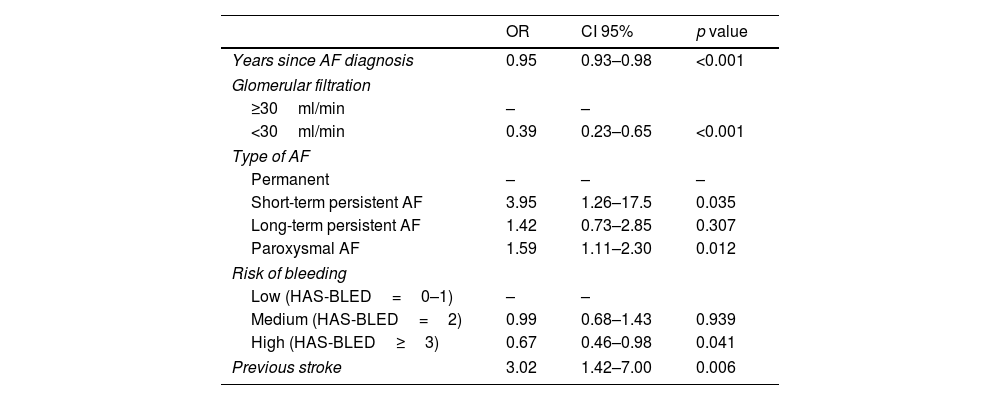Select the Paroxysmal AF row label

[306, 249]
